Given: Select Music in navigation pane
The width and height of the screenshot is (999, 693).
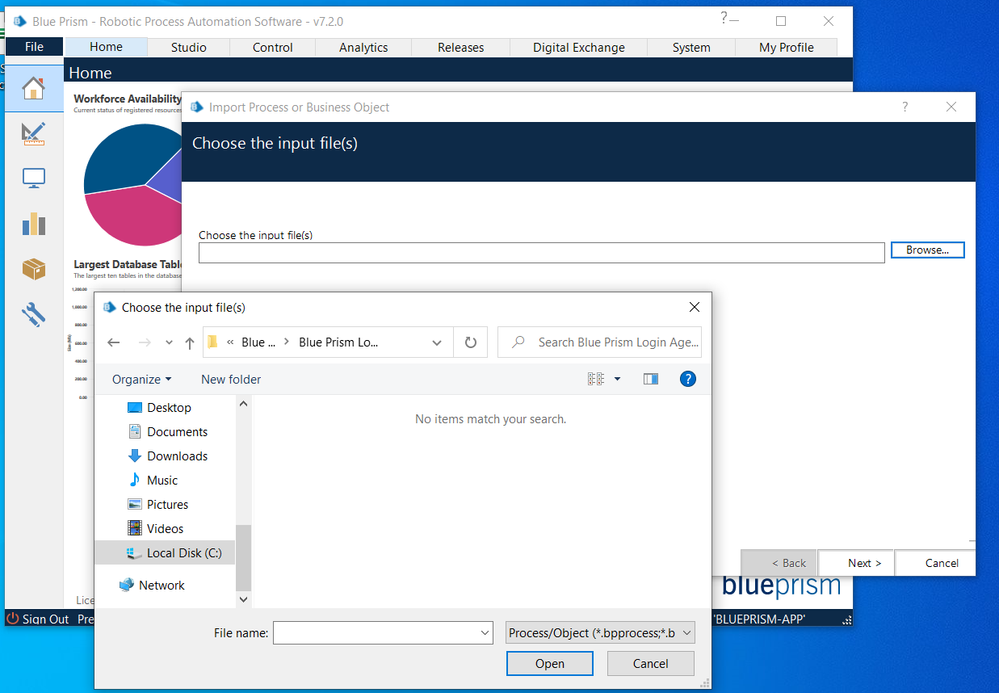Looking at the screenshot, I should [162, 480].
